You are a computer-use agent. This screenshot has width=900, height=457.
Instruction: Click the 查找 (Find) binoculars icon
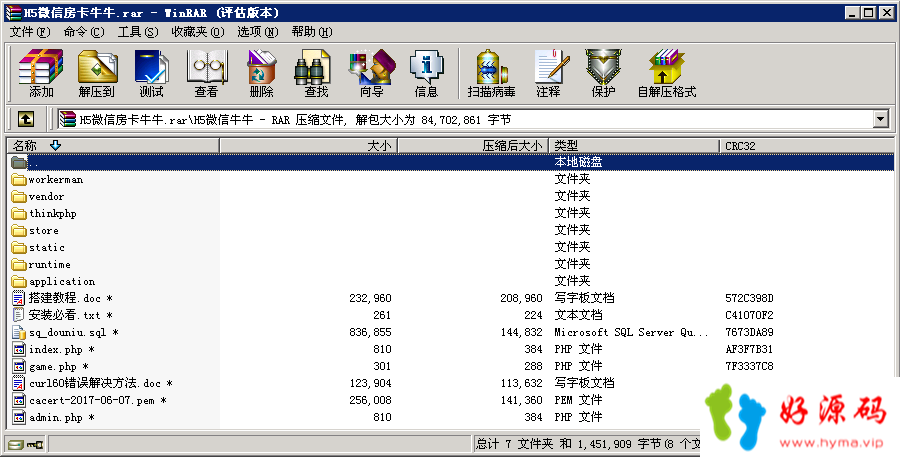coord(313,67)
